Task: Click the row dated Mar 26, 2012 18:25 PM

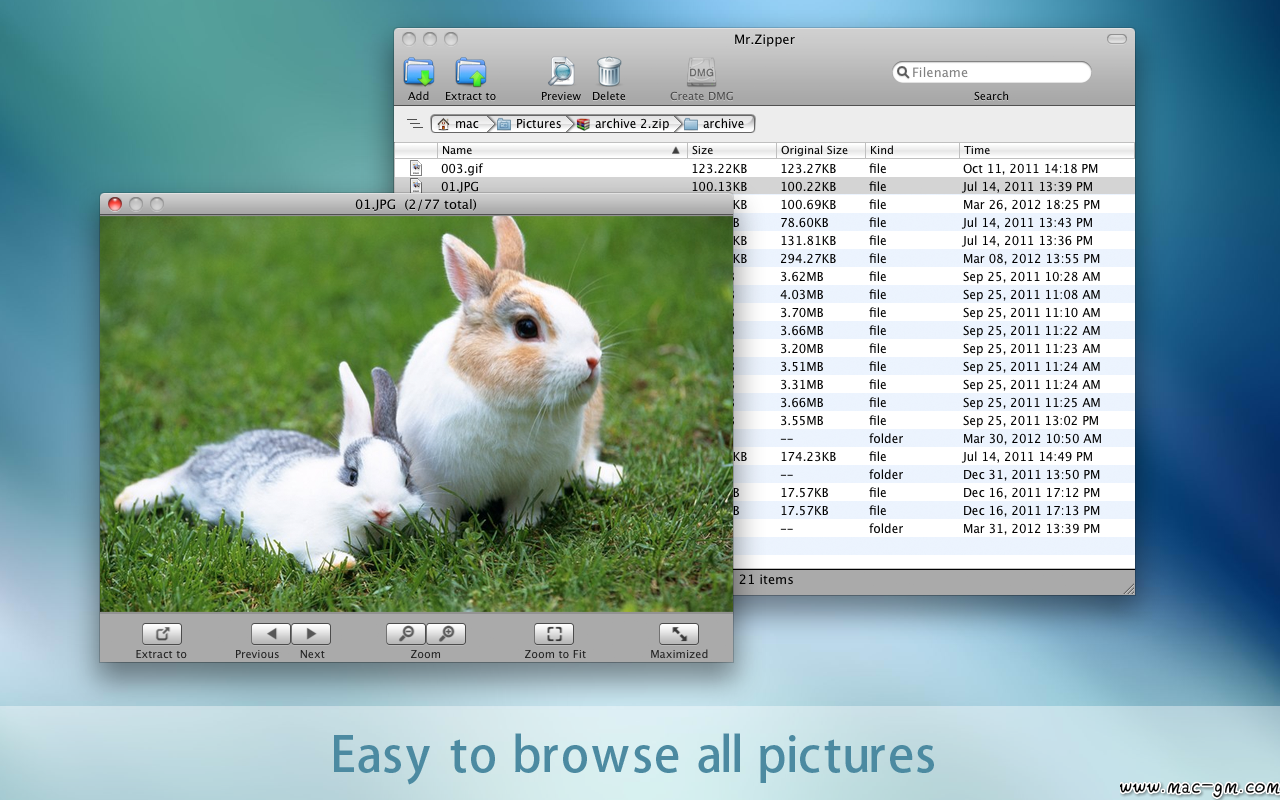Action: [x=934, y=205]
